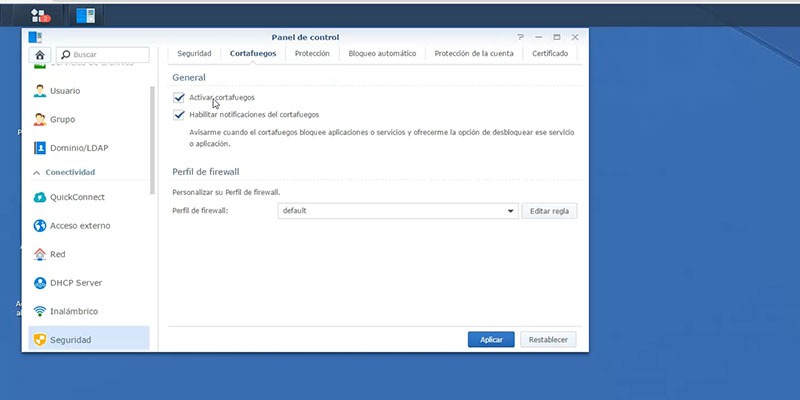Viewport: 800px width, 400px height.
Task: Click the search magnifier icon
Action: 65,55
